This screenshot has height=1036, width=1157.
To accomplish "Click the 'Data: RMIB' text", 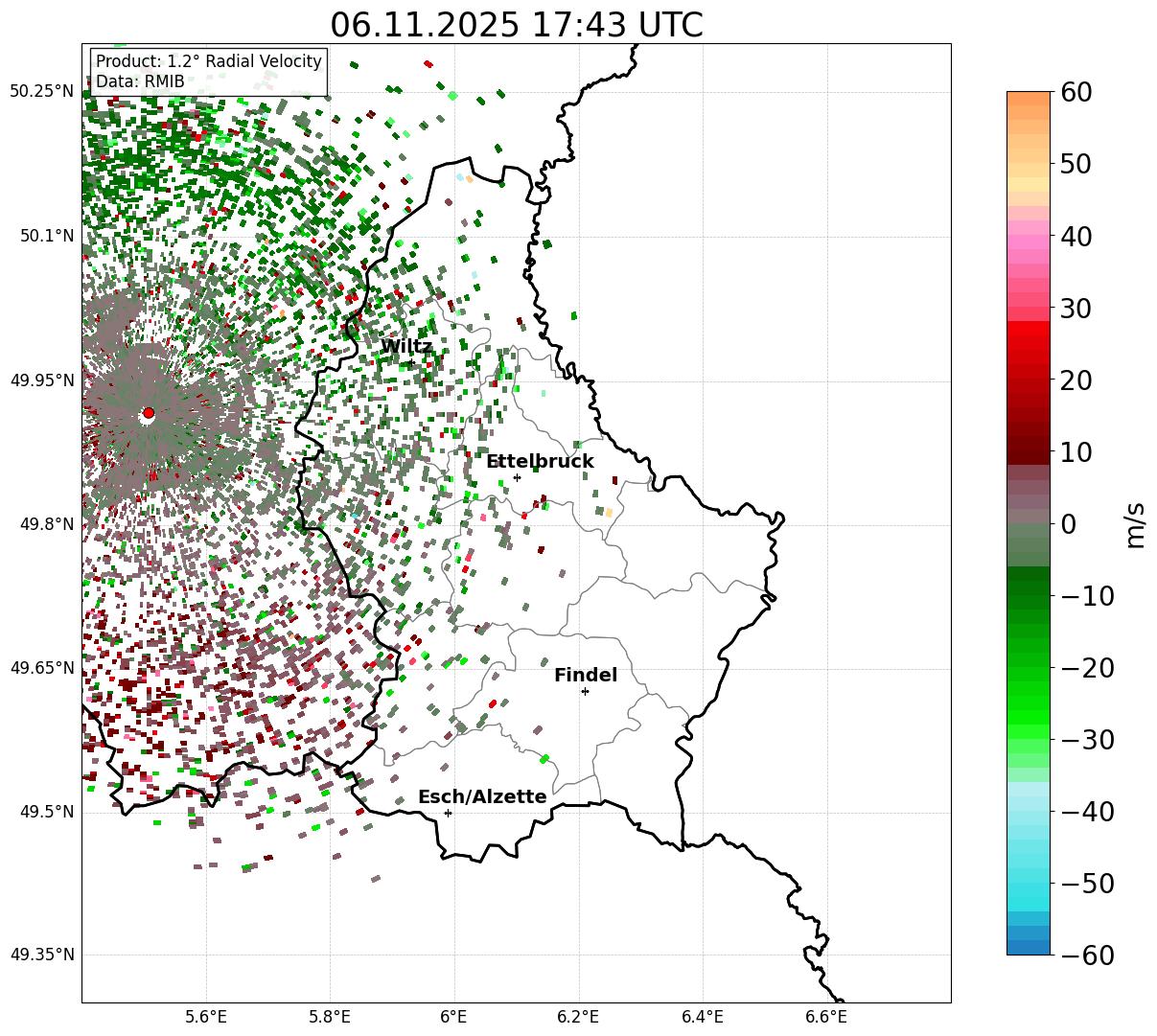I will pos(140,81).
